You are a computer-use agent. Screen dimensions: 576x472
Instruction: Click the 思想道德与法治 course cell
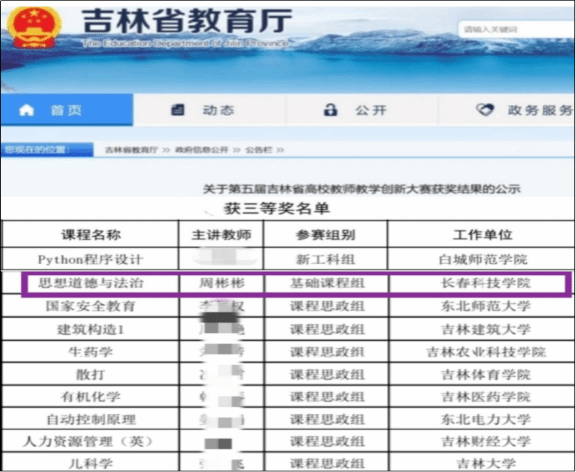coord(91,283)
